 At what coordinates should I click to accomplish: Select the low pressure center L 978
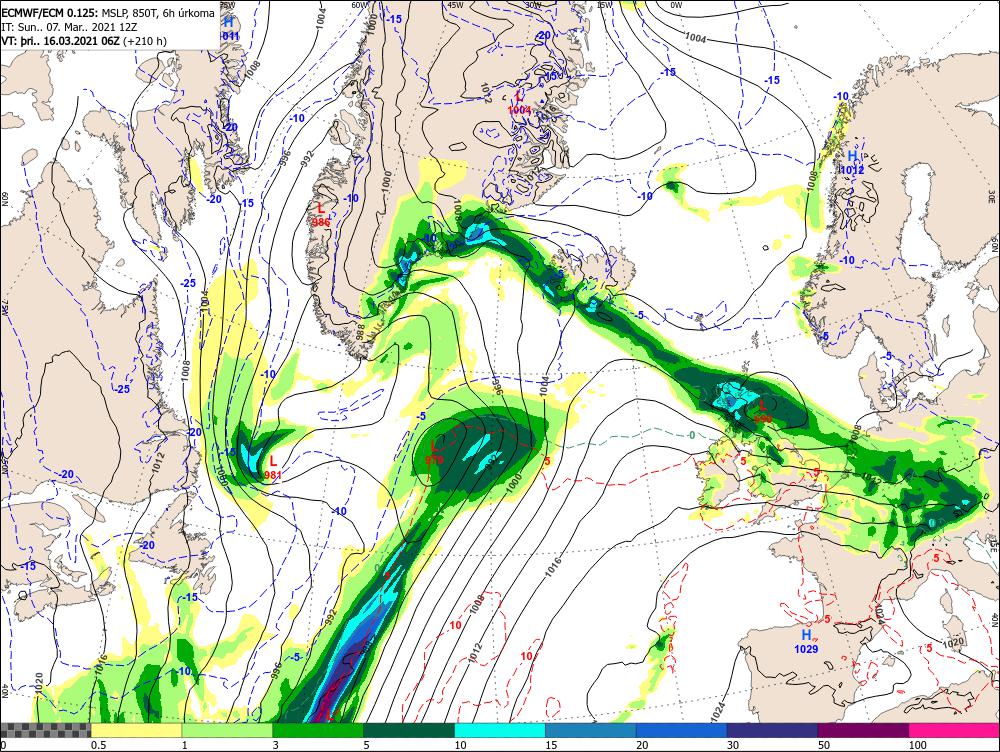tap(434, 452)
